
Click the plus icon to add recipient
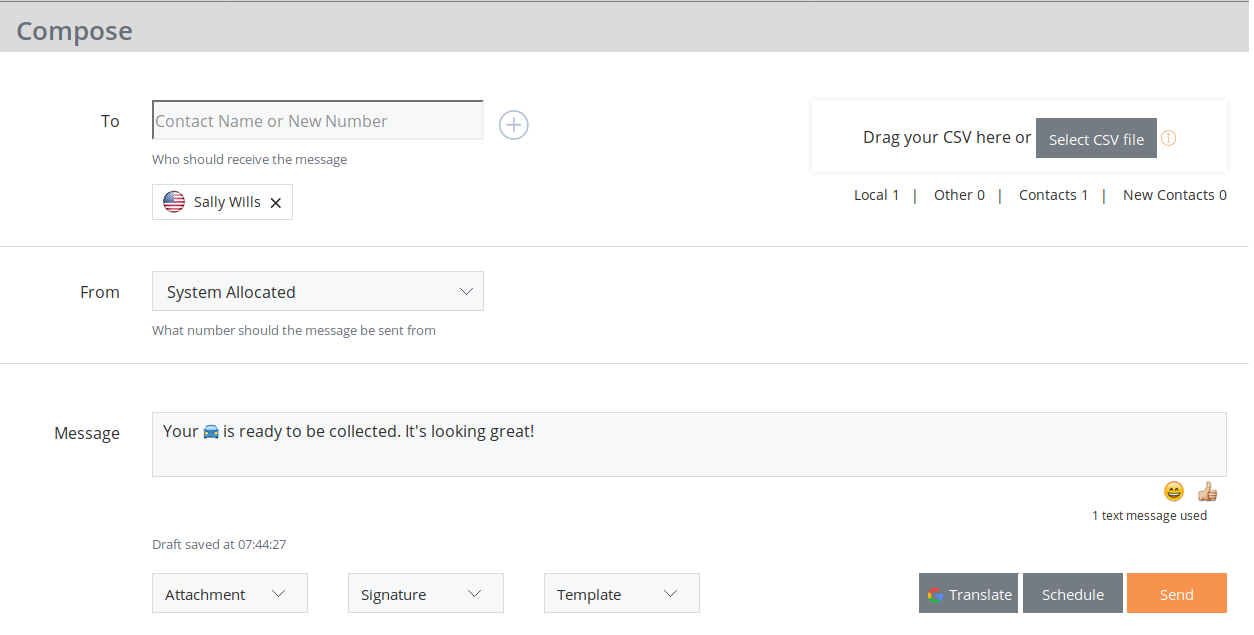[513, 125]
